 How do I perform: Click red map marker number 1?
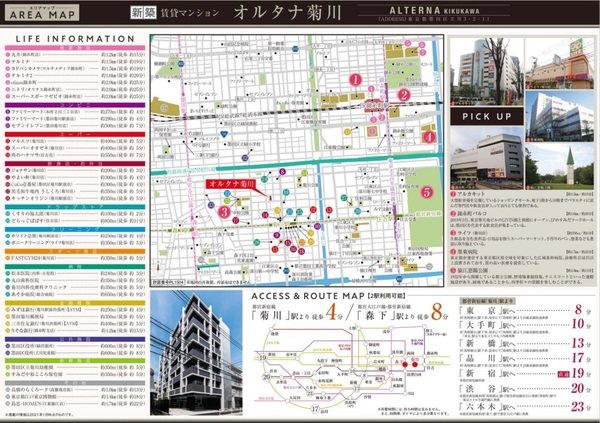353,78
